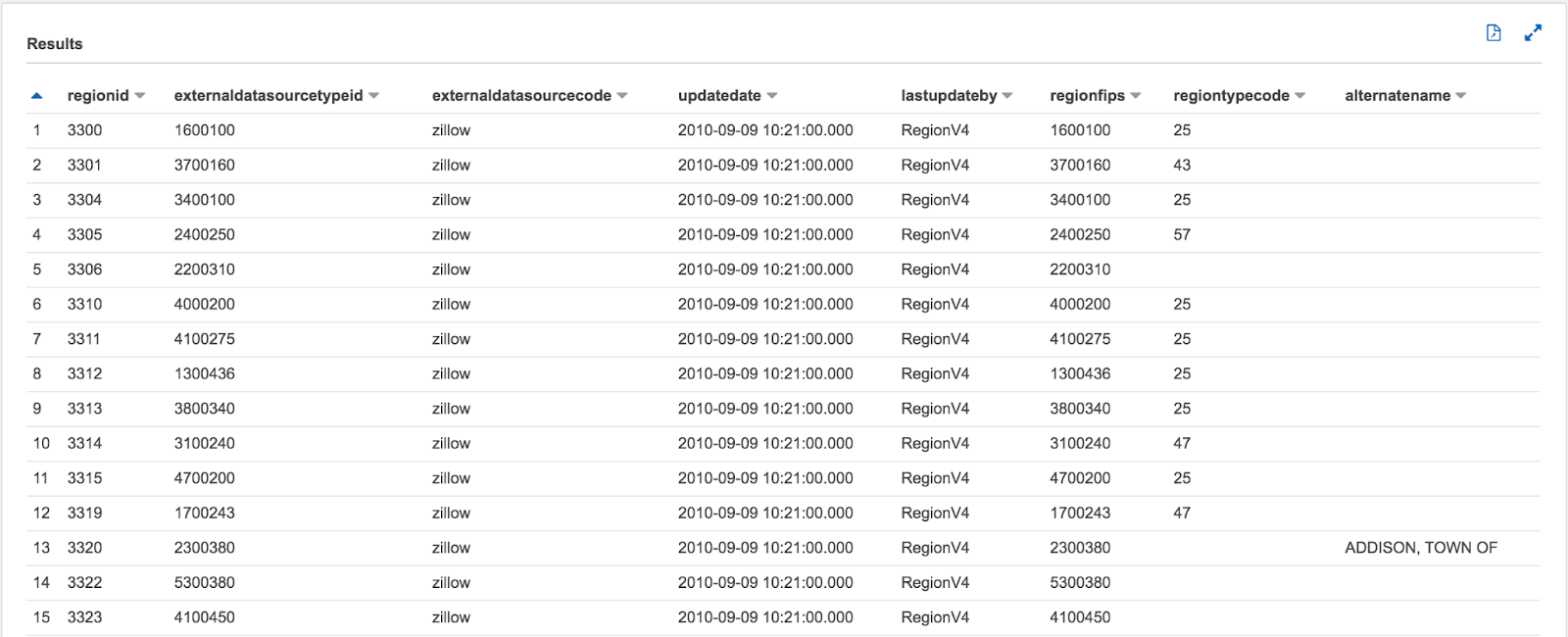Viewport: 1568px width, 637px height.
Task: Open the regiontypecode column dropdown arrow
Action: pyautogui.click(x=1300, y=96)
